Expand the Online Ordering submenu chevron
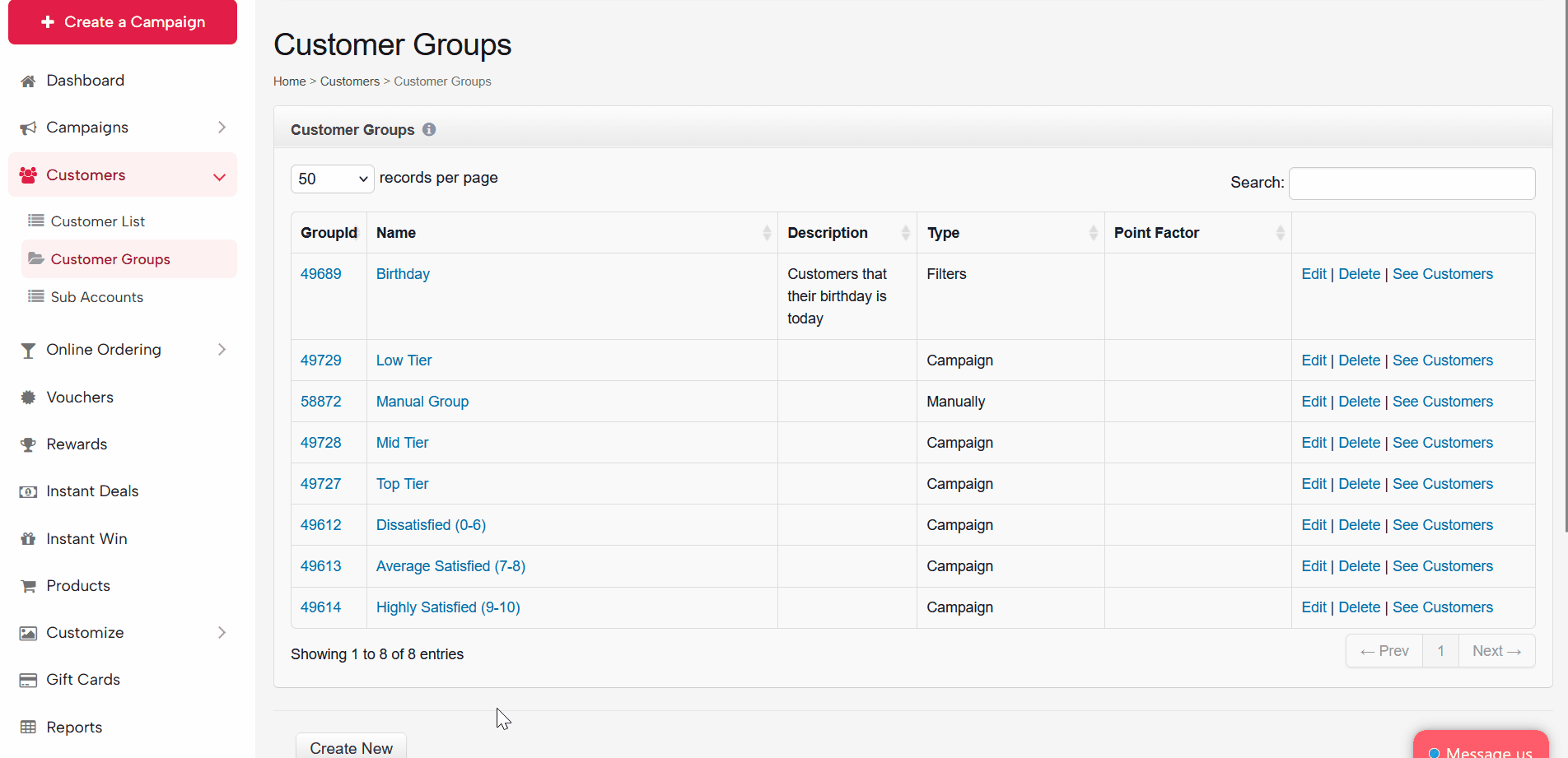 pos(222,350)
